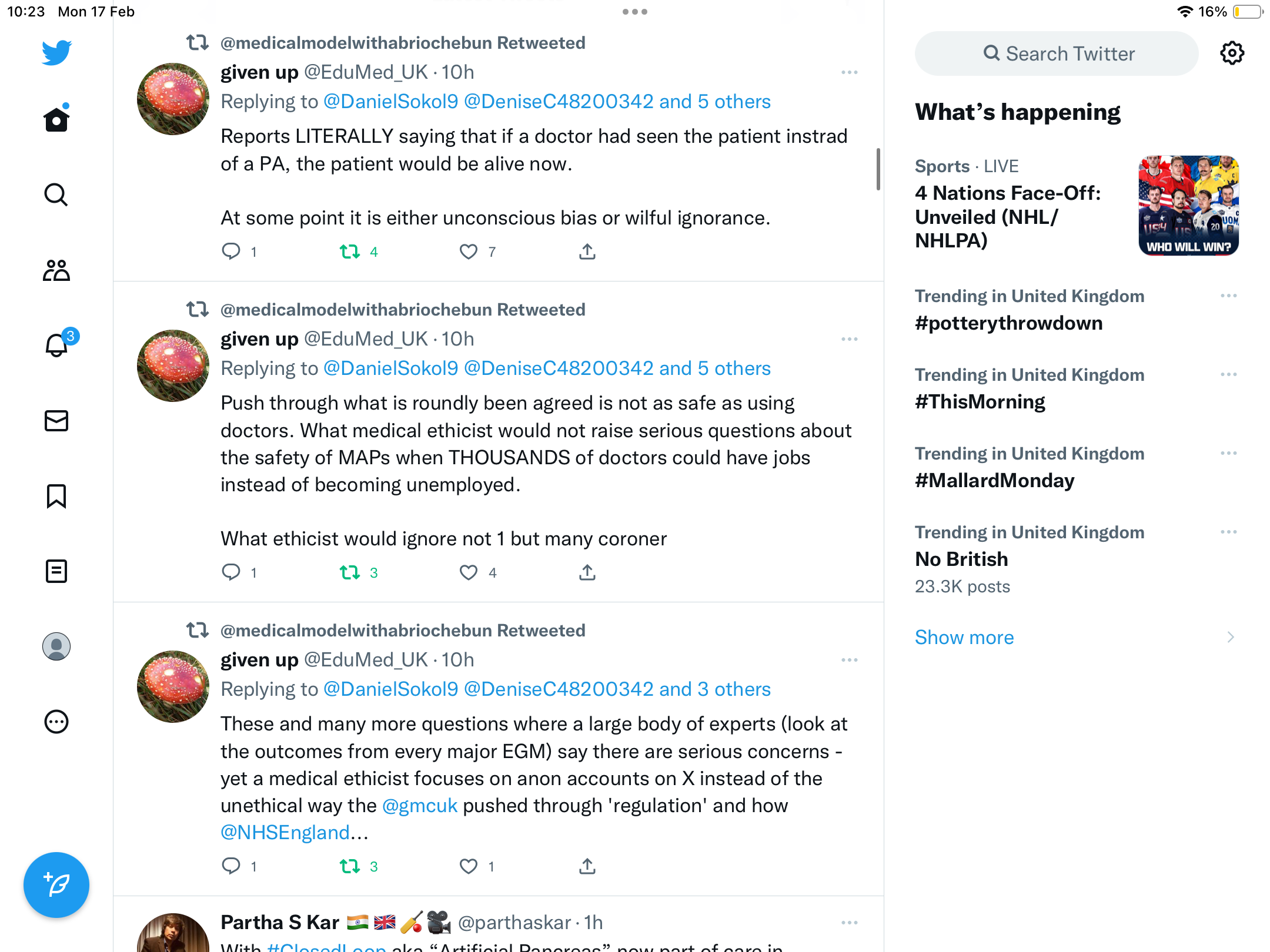Viewport: 1270px width, 952px height.
Task: Open the #MallardMonday trending topic
Action: coord(995,481)
